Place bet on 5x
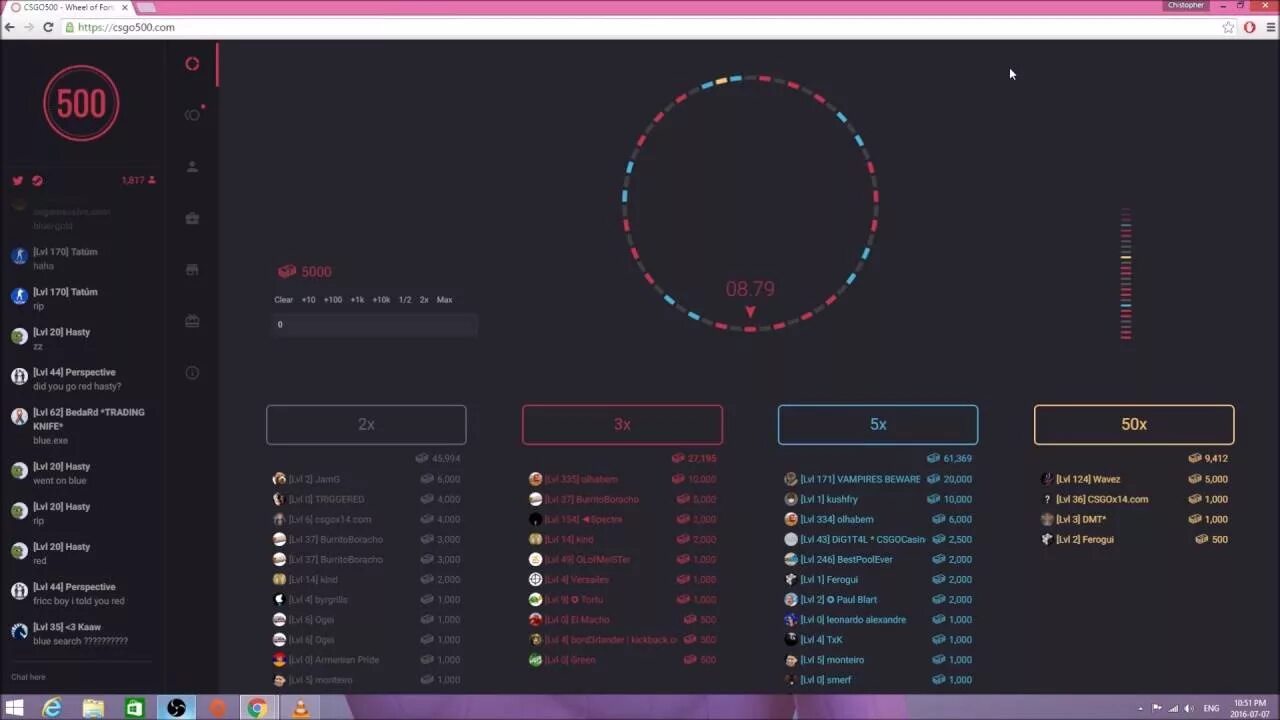Screen dimensions: 1280x720 [x=878, y=424]
